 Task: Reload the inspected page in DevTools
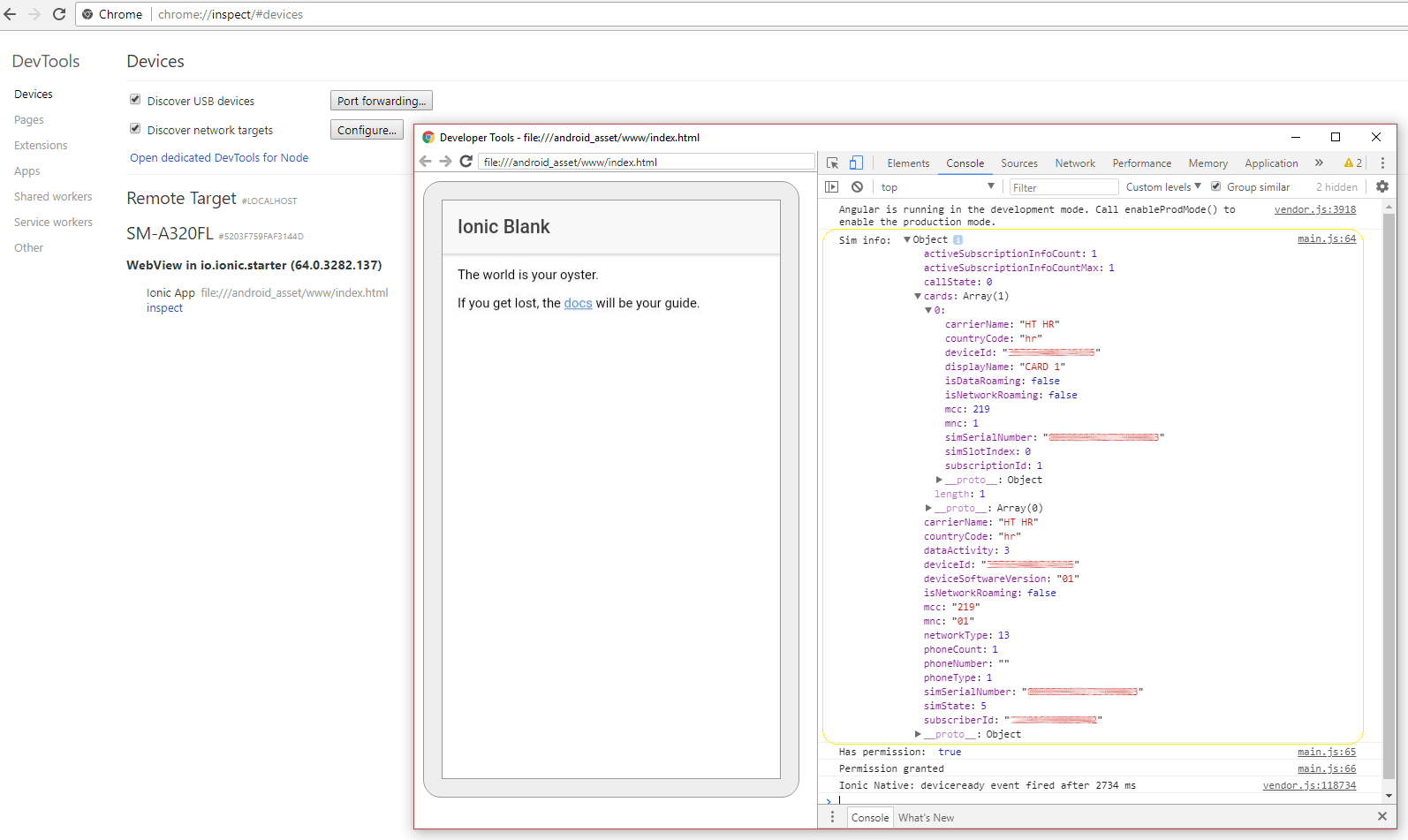466,162
